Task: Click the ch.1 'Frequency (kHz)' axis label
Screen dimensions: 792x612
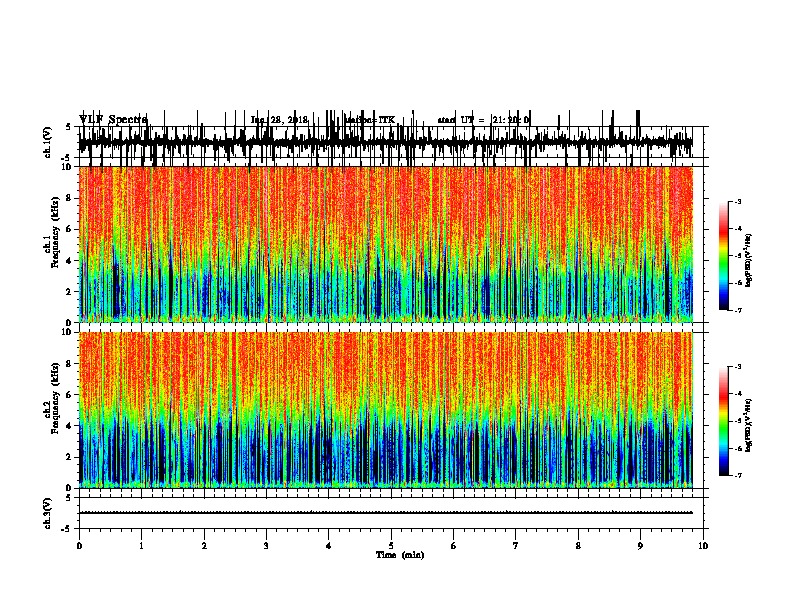Action: pyautogui.click(x=55, y=232)
